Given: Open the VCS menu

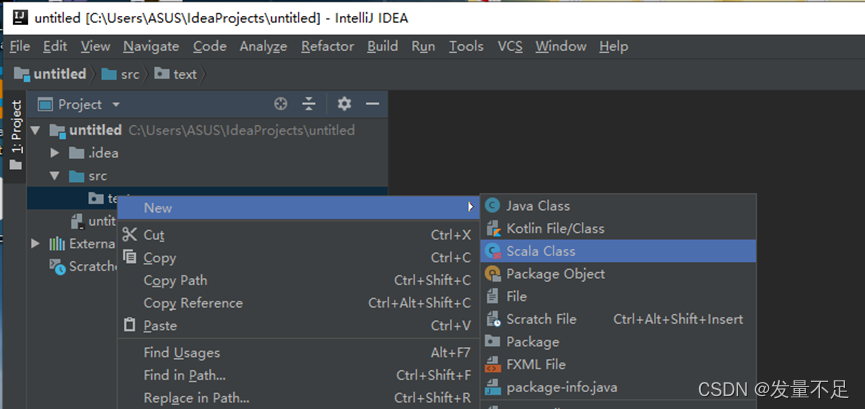Looking at the screenshot, I should point(510,46).
